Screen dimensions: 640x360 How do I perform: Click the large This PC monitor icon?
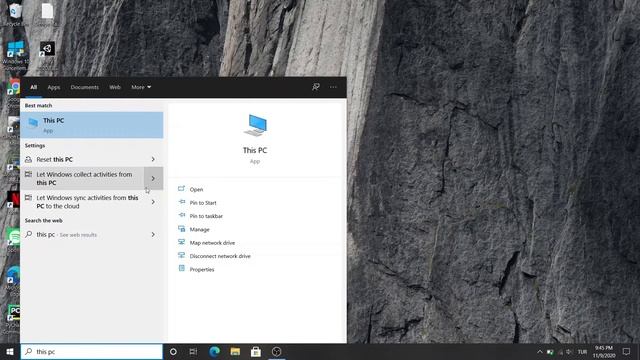256,126
